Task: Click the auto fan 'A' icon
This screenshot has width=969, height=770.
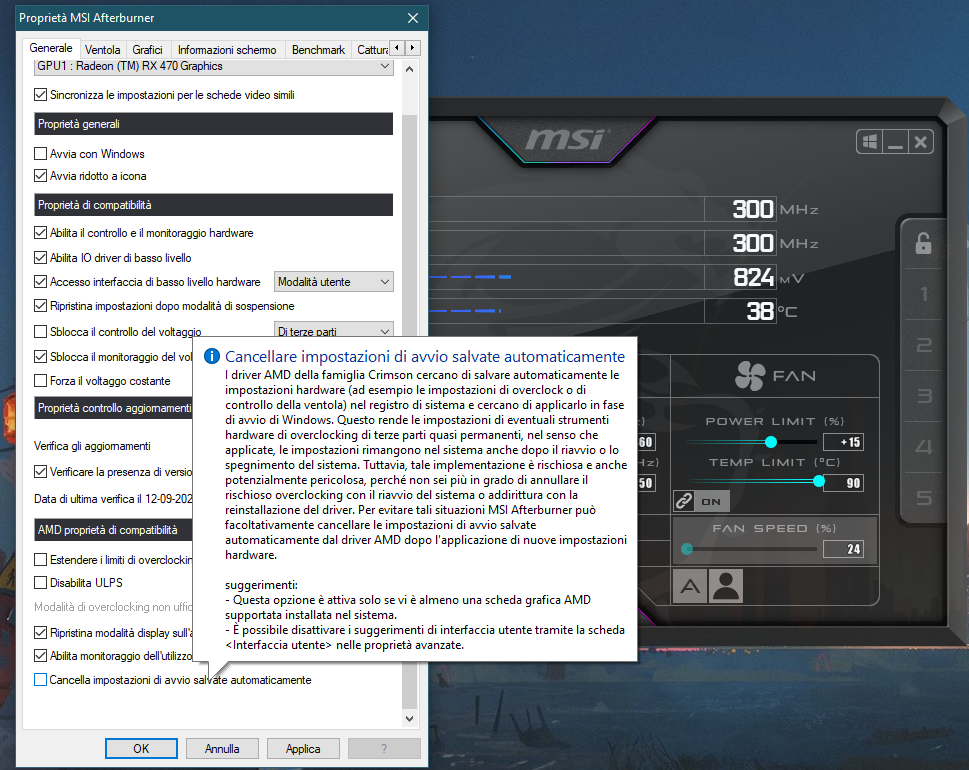Action: (690, 586)
